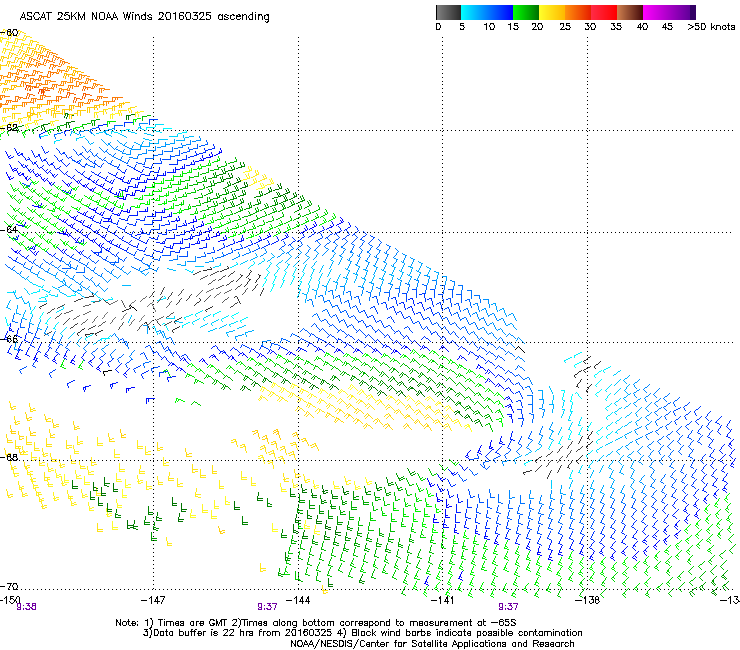Click the purple 9:37 label near -144
This screenshot has height=650, width=740.
click(267, 607)
